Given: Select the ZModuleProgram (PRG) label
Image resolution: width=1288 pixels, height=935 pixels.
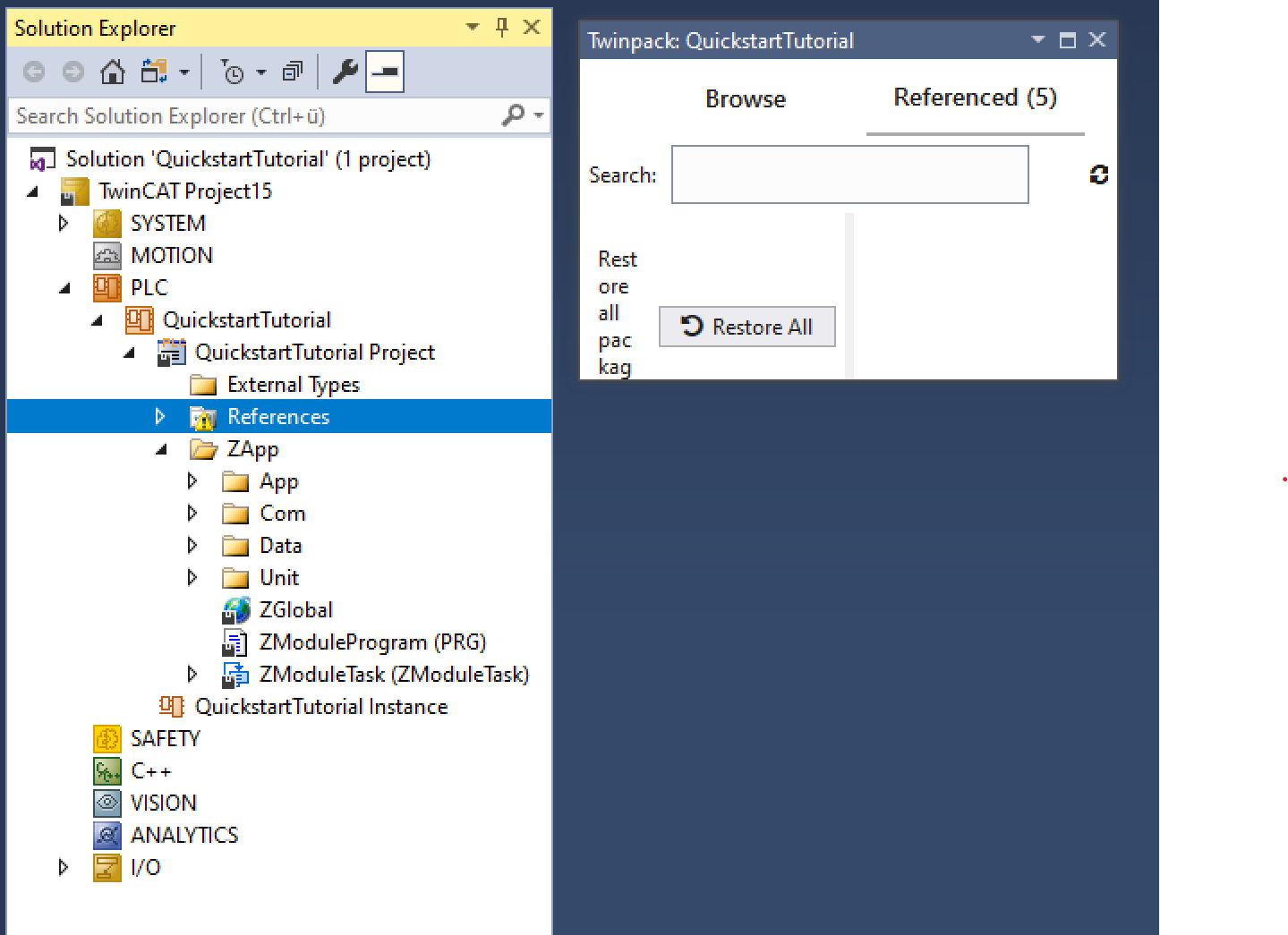Looking at the screenshot, I should tap(372, 642).
